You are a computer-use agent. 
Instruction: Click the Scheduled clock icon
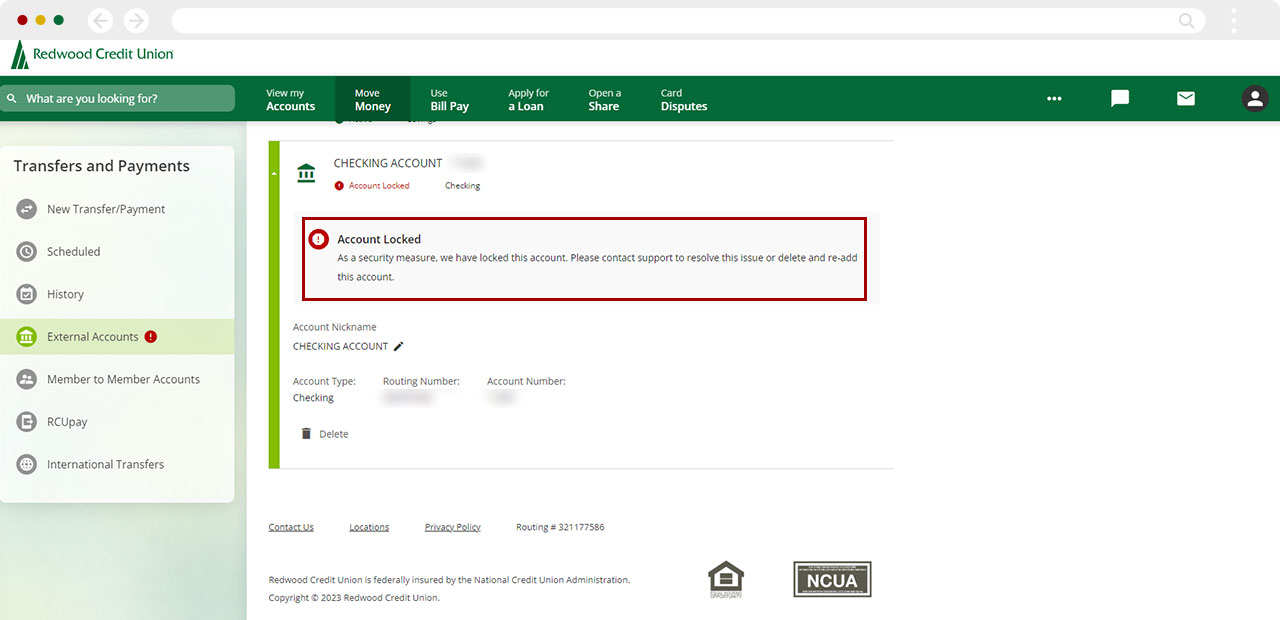(27, 252)
